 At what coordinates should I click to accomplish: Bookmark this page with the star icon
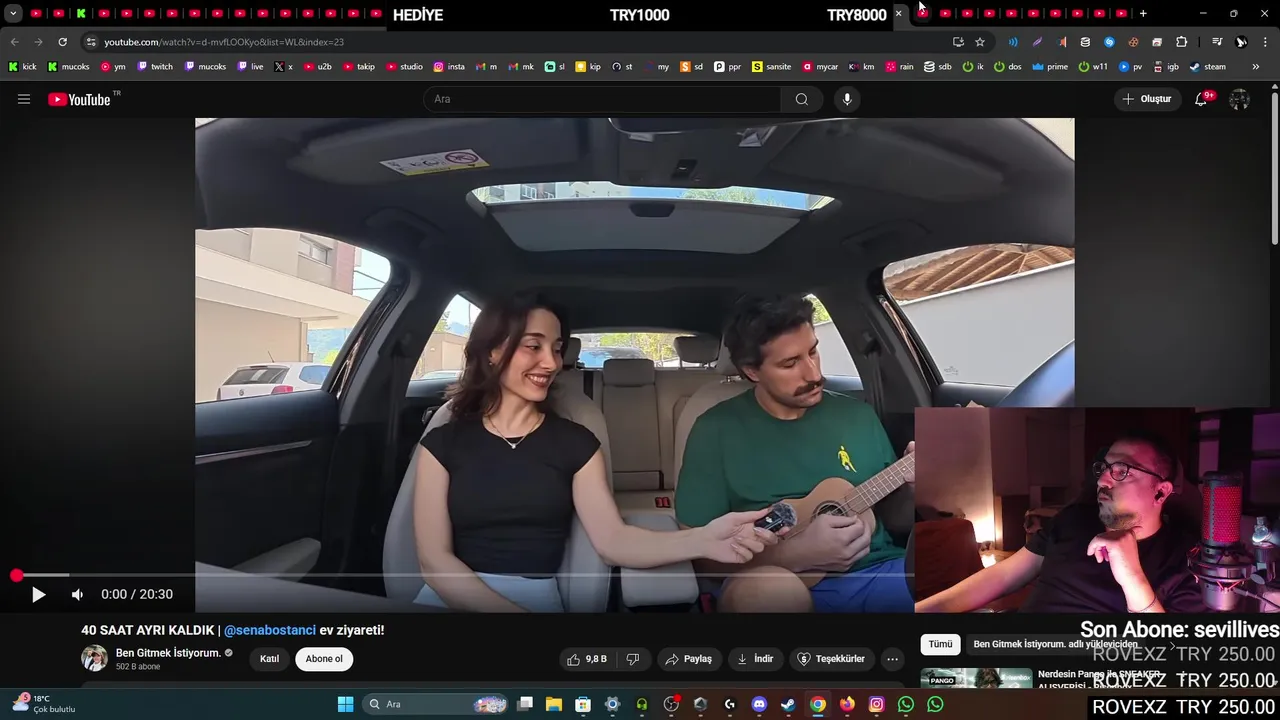[x=980, y=42]
